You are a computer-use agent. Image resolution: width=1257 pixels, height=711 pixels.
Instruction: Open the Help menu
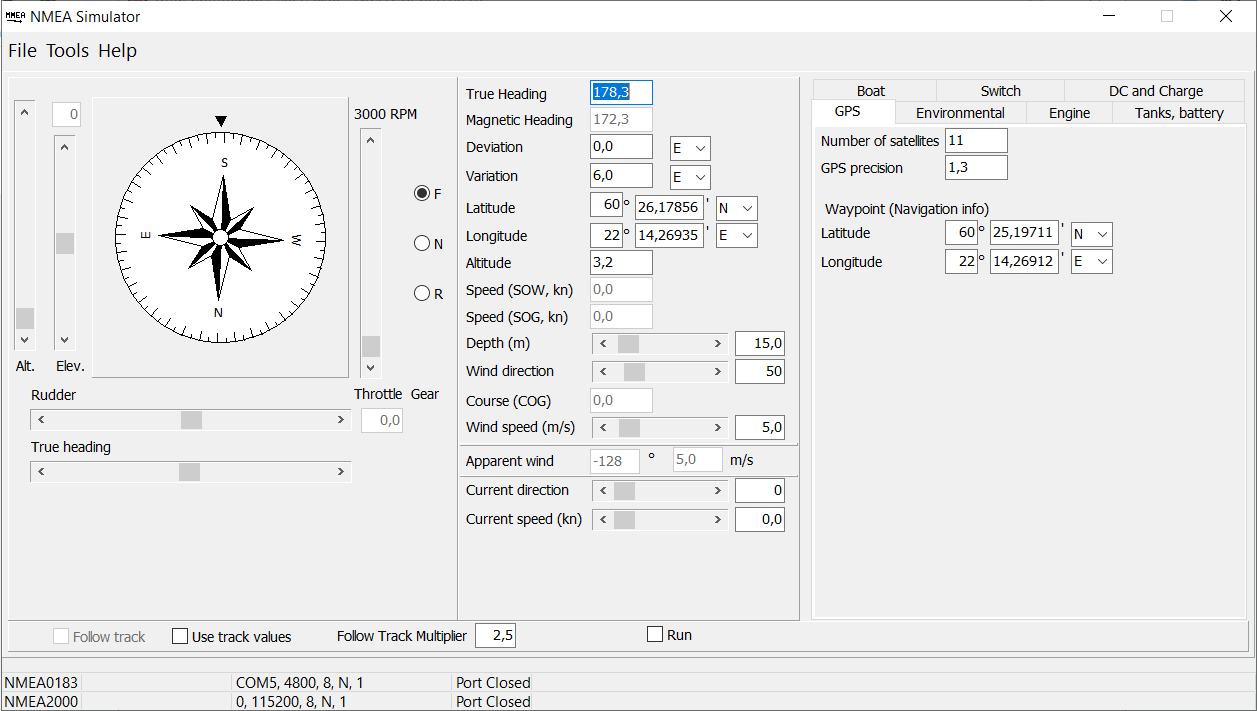coord(117,50)
